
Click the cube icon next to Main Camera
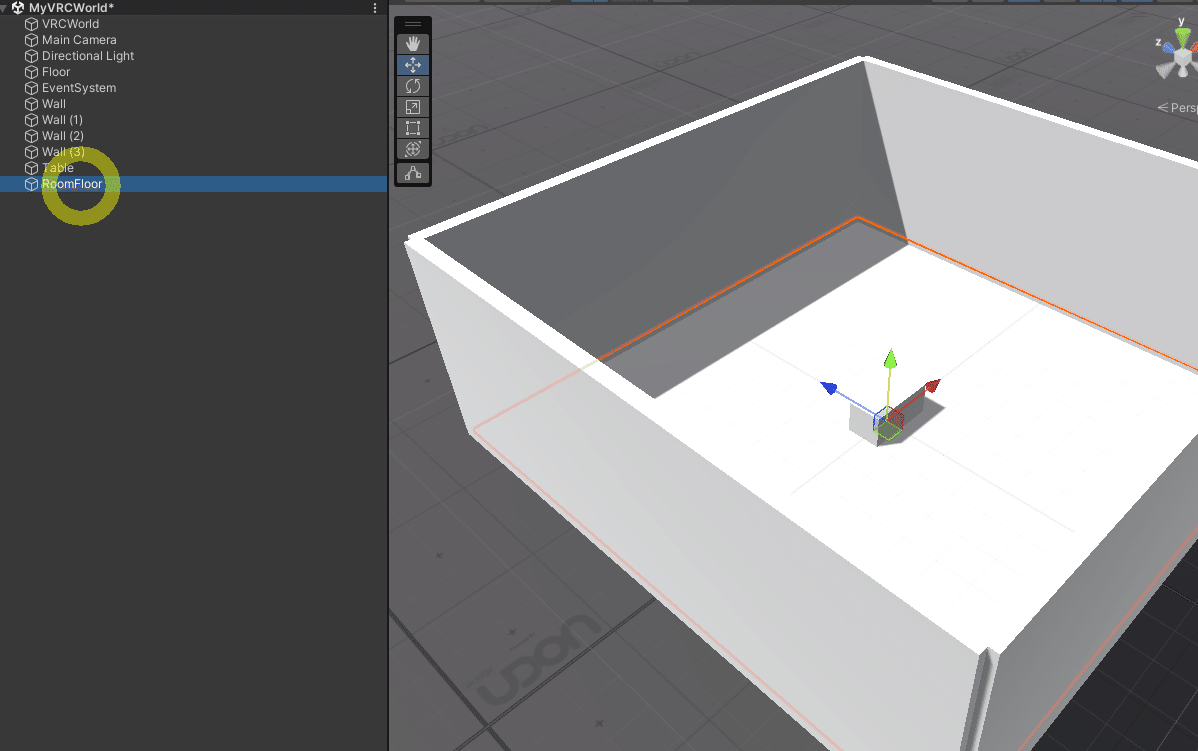click(x=31, y=40)
